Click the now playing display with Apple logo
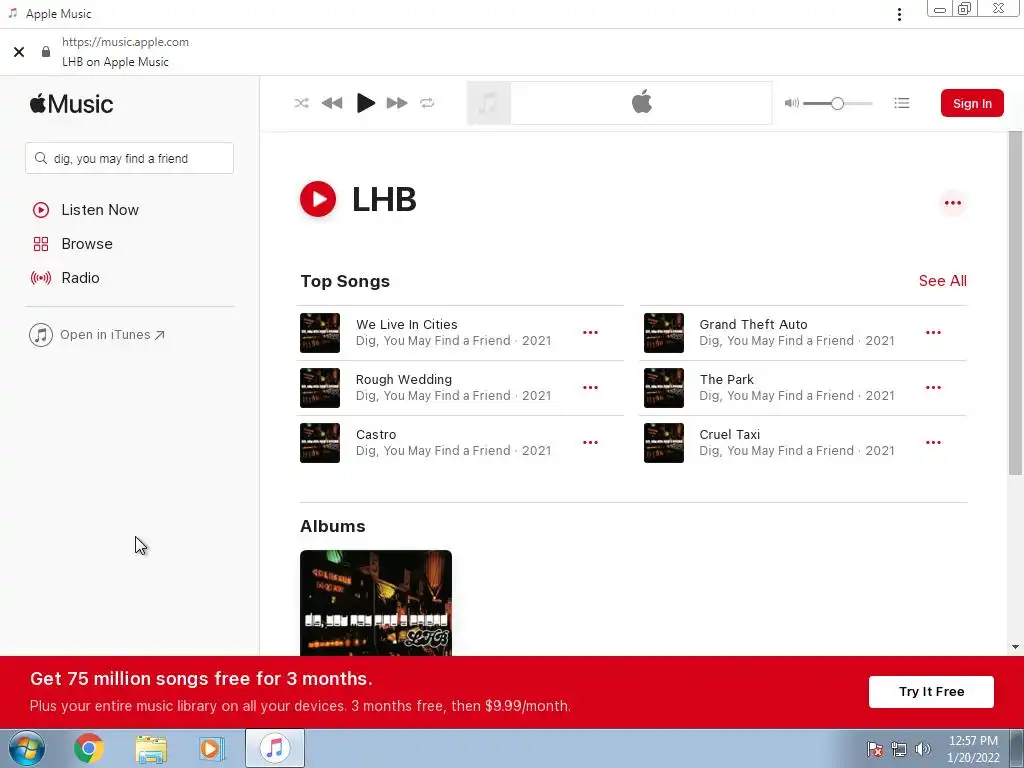The height and width of the screenshot is (768, 1024). (x=641, y=103)
